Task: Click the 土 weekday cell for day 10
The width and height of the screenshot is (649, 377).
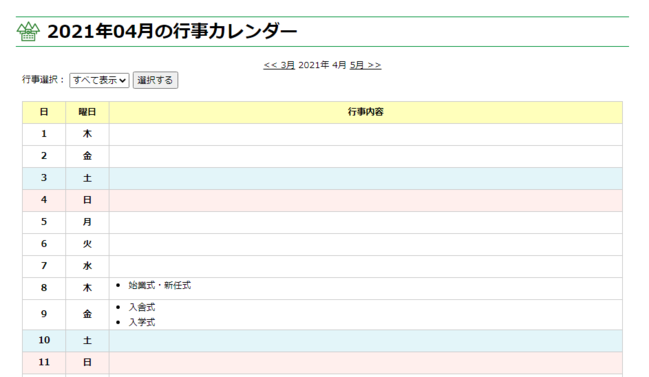Action: click(87, 340)
